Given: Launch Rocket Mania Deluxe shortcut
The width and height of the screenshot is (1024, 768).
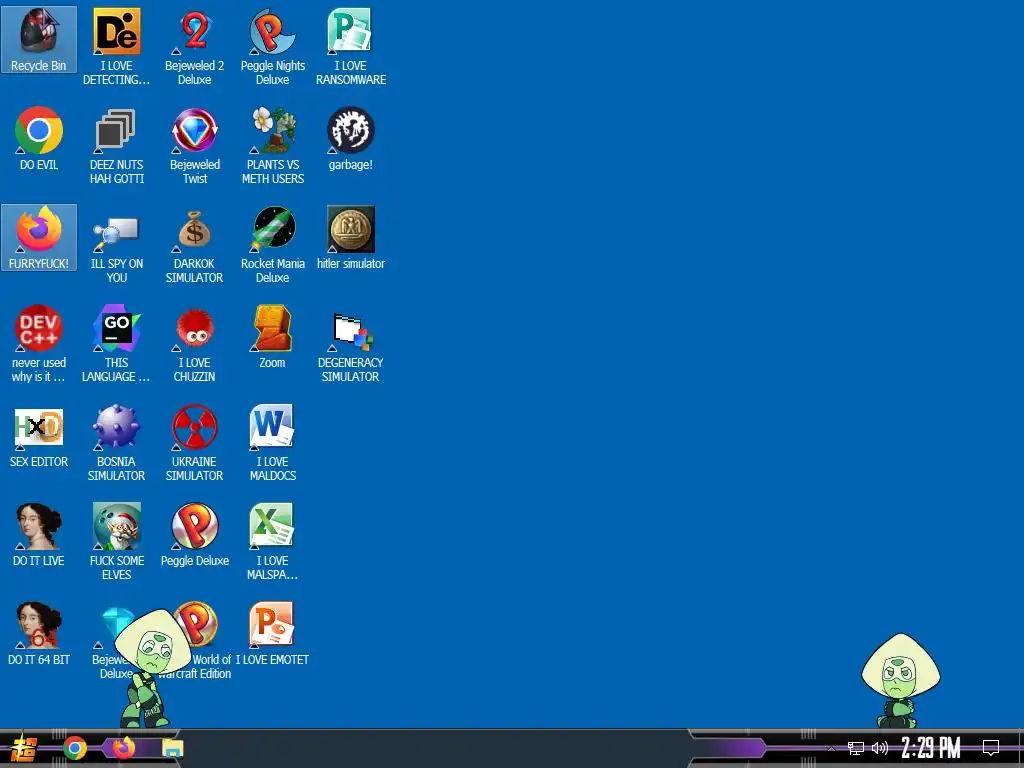Looking at the screenshot, I should point(272,244).
